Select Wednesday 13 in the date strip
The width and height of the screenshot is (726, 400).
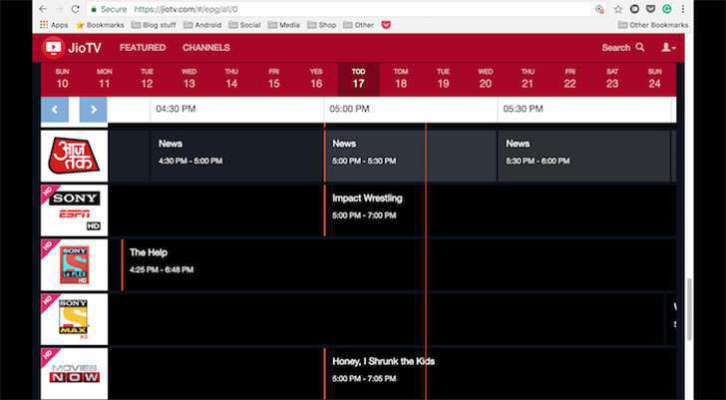point(189,79)
